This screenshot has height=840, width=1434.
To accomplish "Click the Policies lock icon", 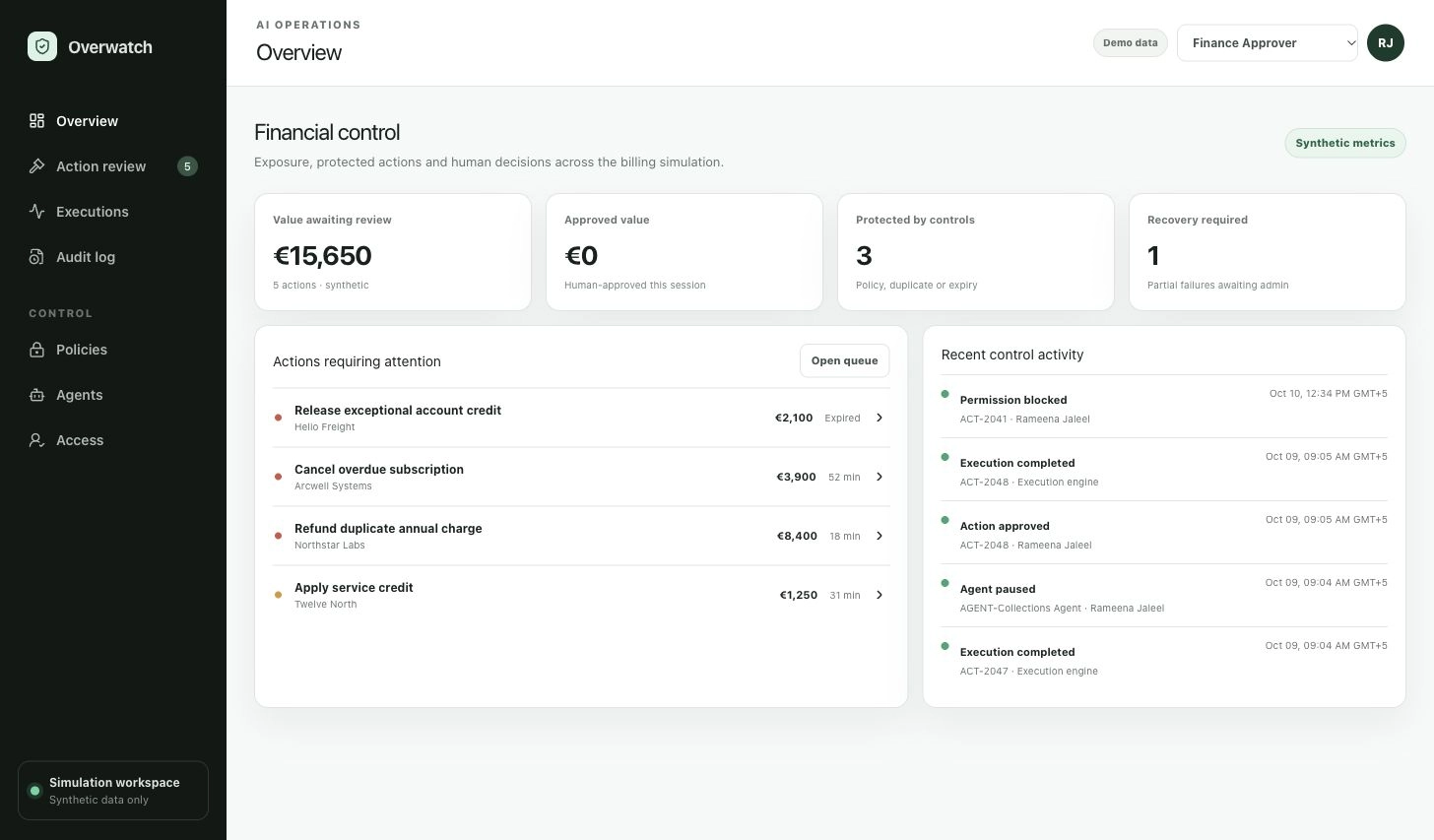I will click(x=36, y=350).
